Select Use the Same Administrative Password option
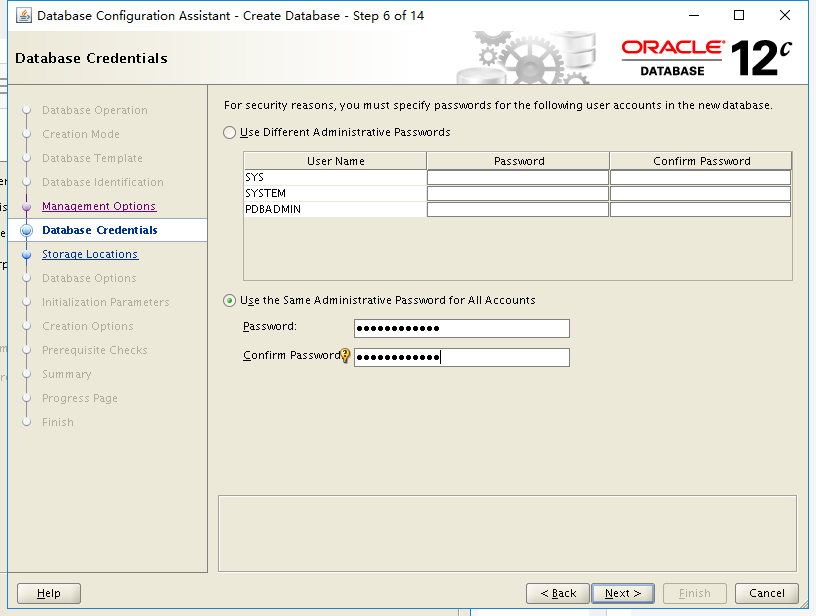Viewport: 816px width, 616px height. coord(228,301)
